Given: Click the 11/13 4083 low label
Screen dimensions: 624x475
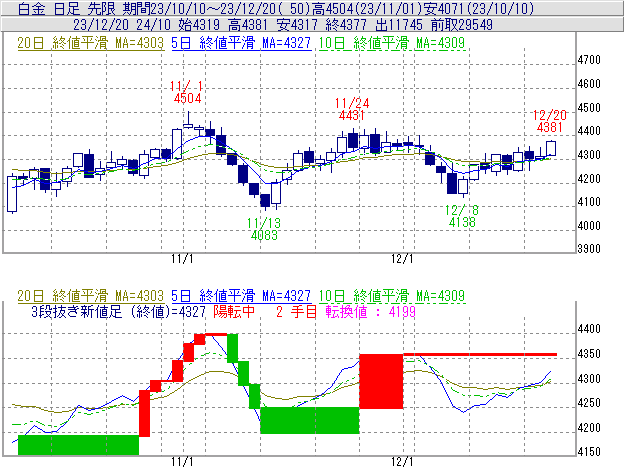Looking at the screenshot, I should (x=264, y=229).
